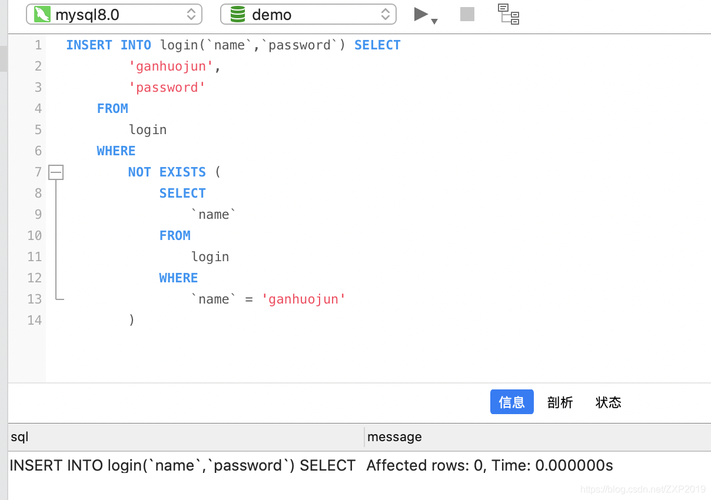Click NOT EXISTS keyword on line 7

[167, 172]
